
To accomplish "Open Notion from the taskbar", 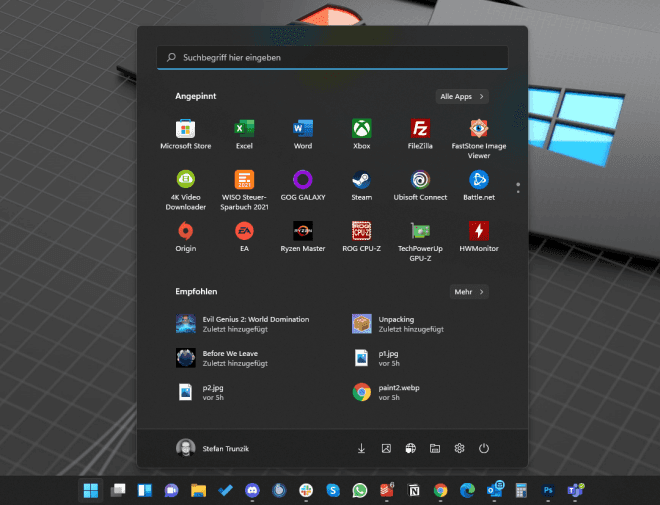I will pos(414,490).
